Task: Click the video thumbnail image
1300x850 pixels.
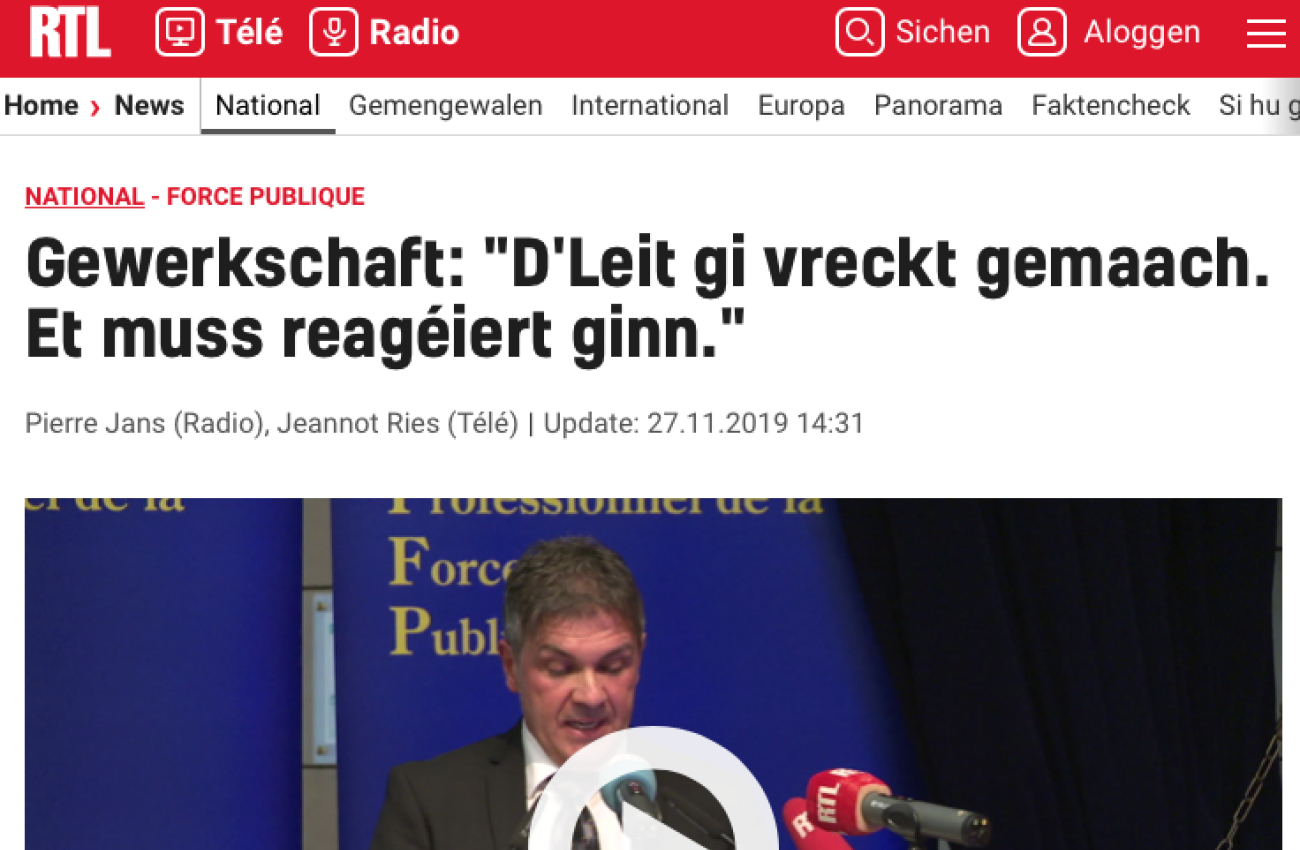Action: click(x=653, y=674)
